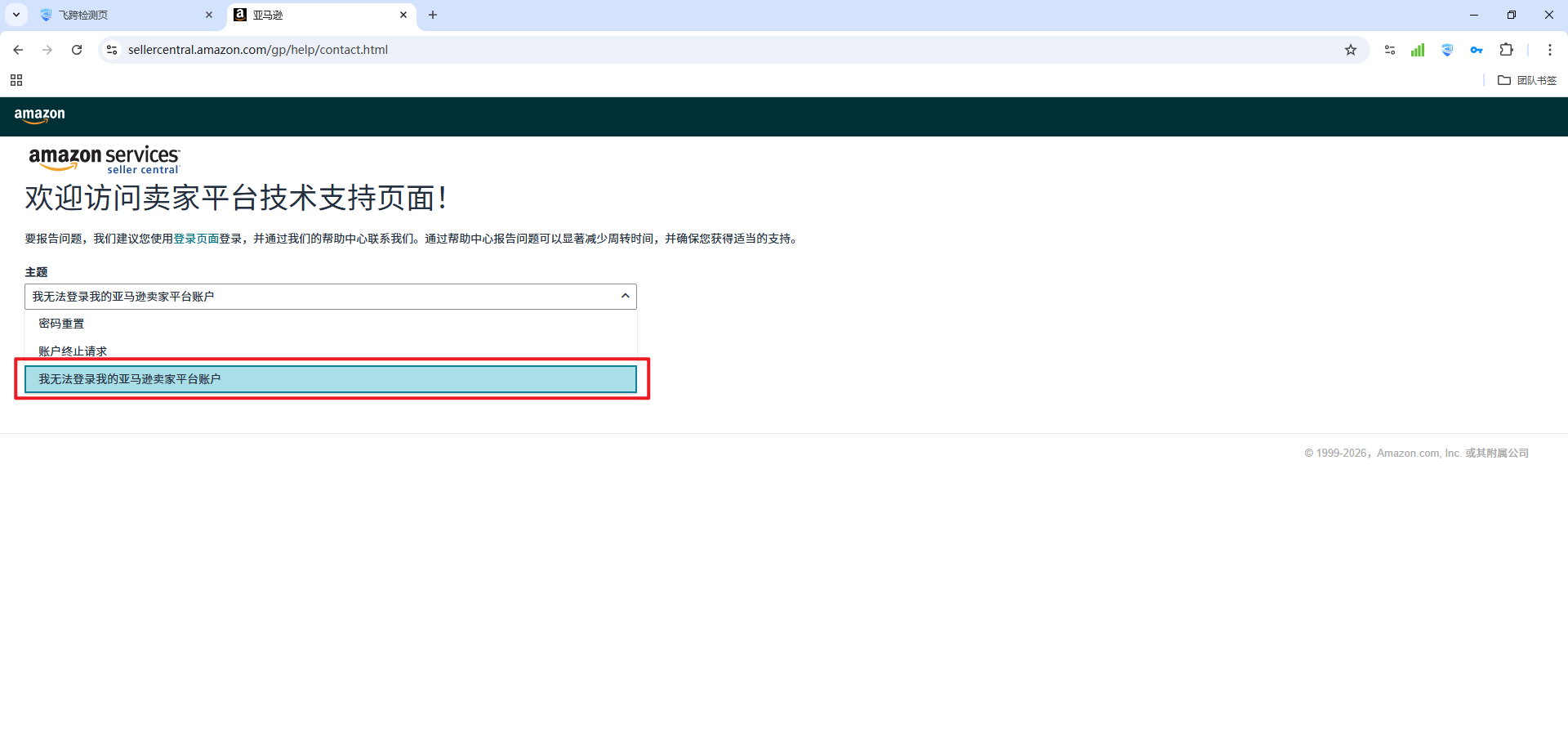
Task: Click the green signal bars extension icon
Action: [x=1418, y=50]
